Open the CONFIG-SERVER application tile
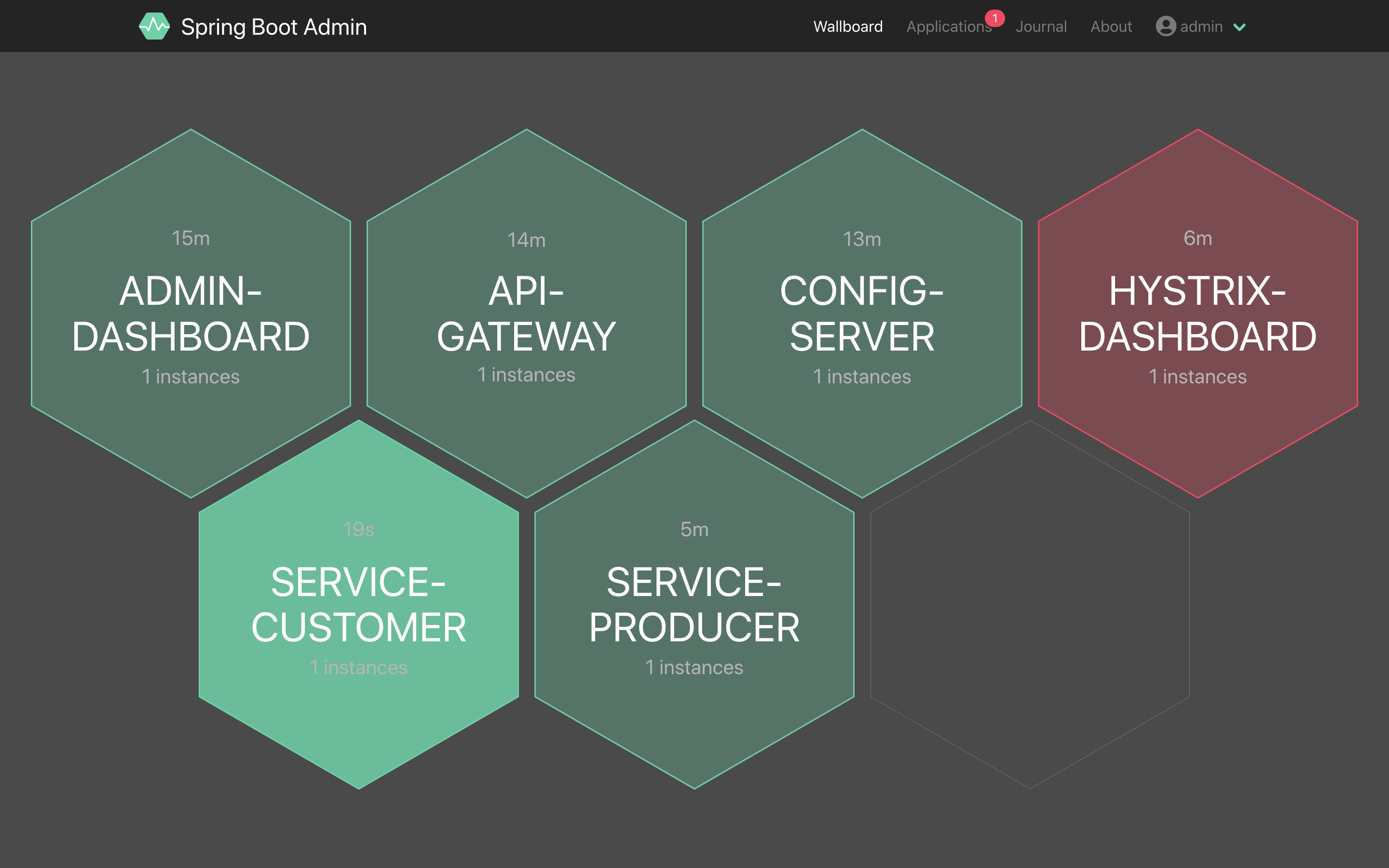This screenshot has width=1389, height=868. coord(861,313)
